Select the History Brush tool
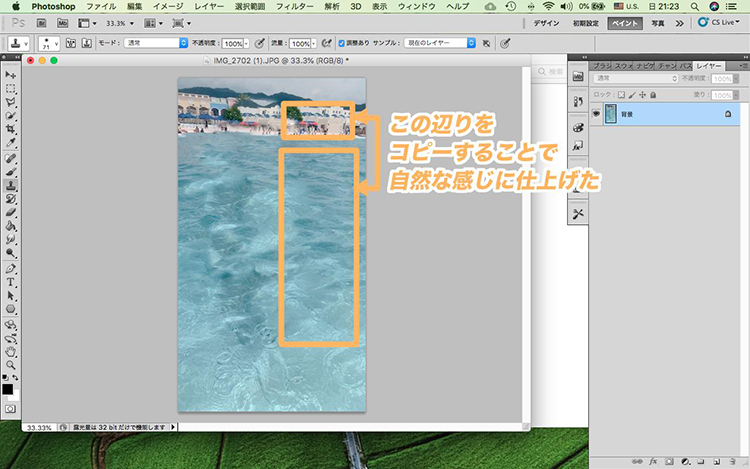This screenshot has width=750, height=469. click(11, 199)
